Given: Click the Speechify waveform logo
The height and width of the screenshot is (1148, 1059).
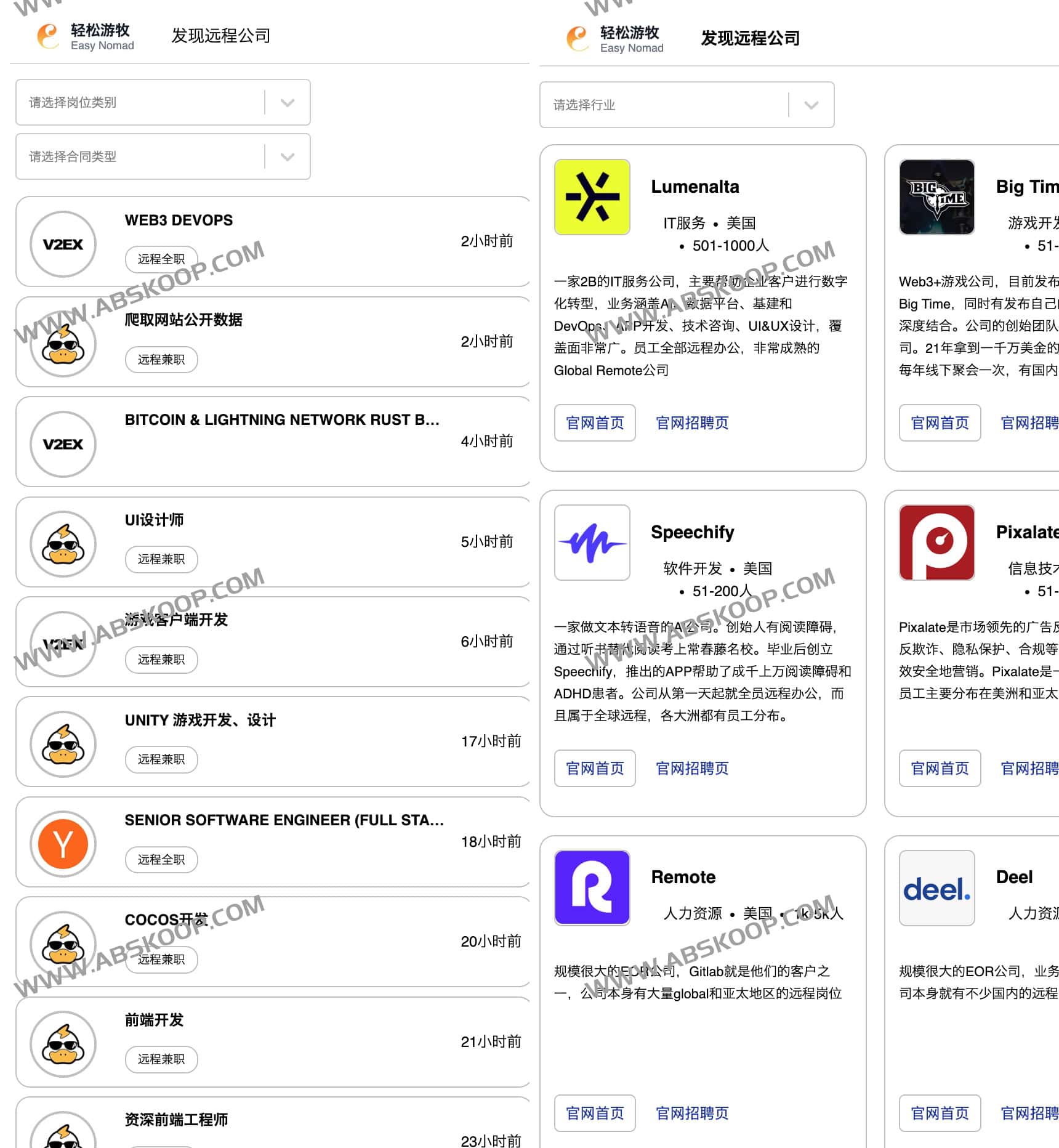Looking at the screenshot, I should coord(592,543).
